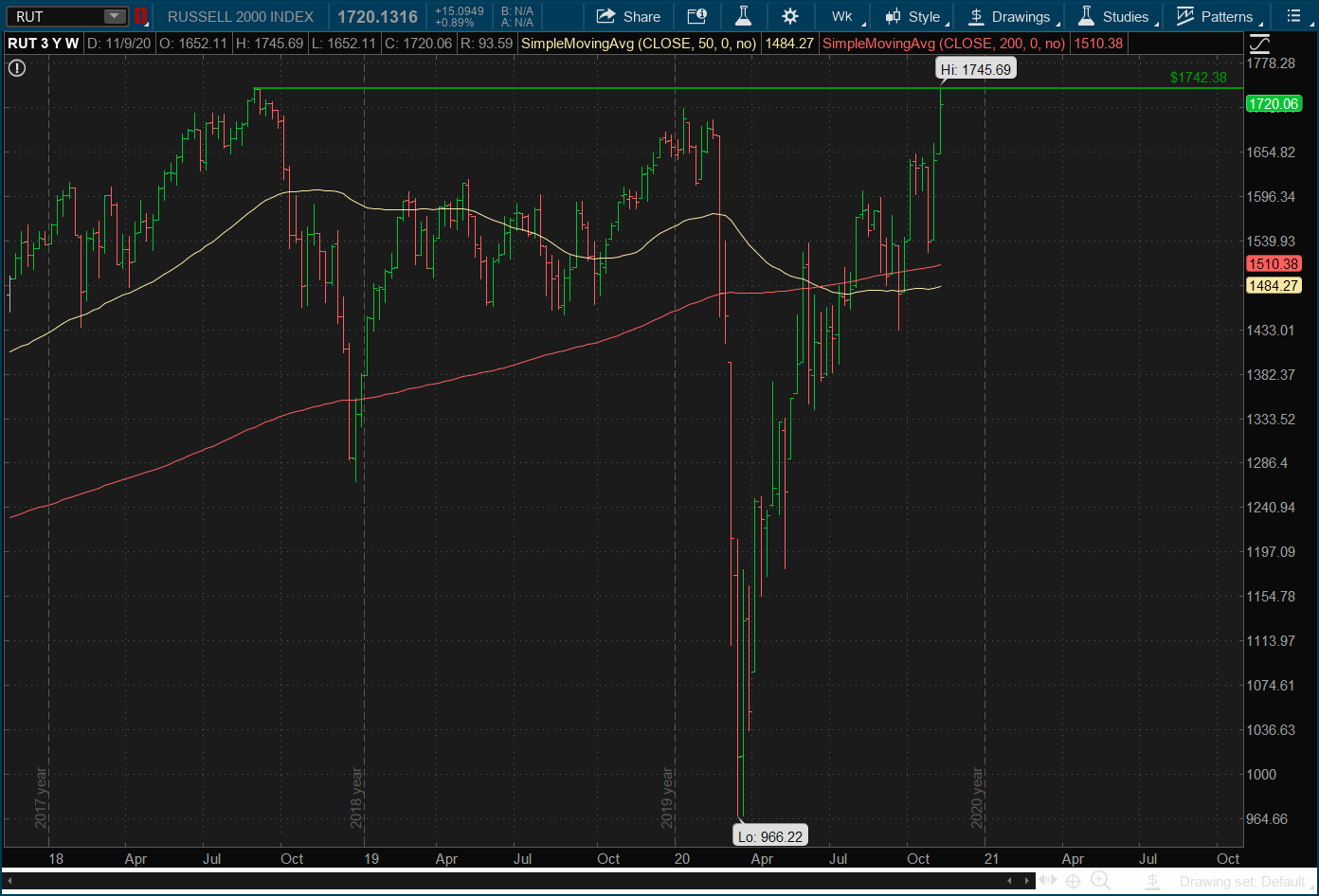
Task: Click the C: 1720.06 close value
Action: click(418, 44)
